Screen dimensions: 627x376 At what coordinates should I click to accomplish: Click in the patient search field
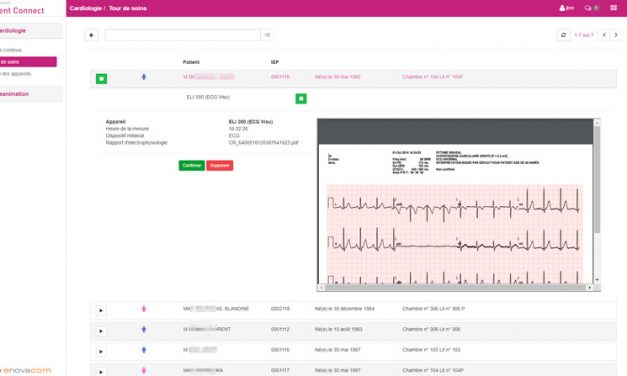point(182,35)
